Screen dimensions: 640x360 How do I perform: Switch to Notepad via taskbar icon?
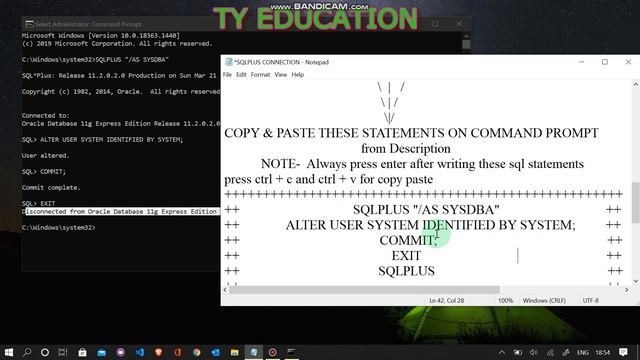pyautogui.click(x=253, y=352)
